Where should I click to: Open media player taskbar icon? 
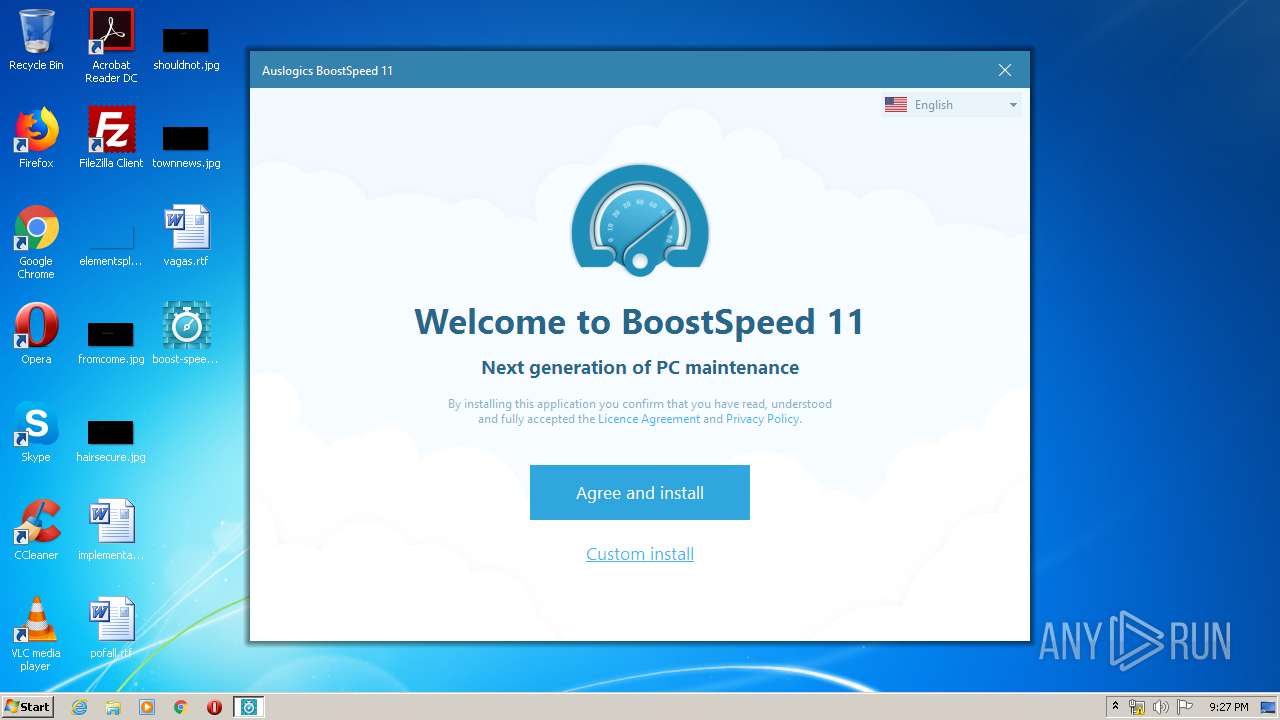click(x=147, y=707)
